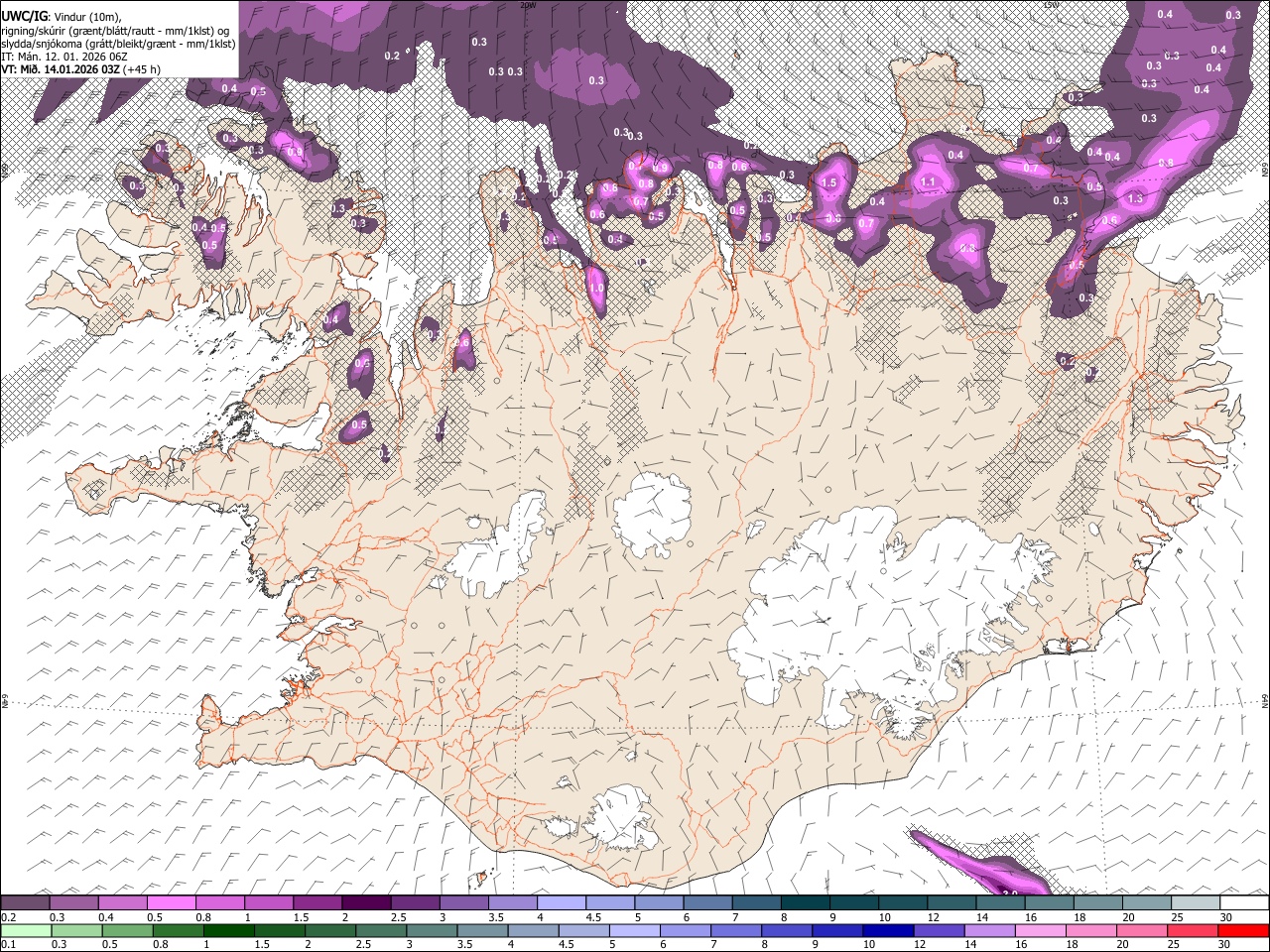Screen dimensions: 1270x952
Task: Pick the upper legend swatch starting at 12
Action: [x=951, y=903]
